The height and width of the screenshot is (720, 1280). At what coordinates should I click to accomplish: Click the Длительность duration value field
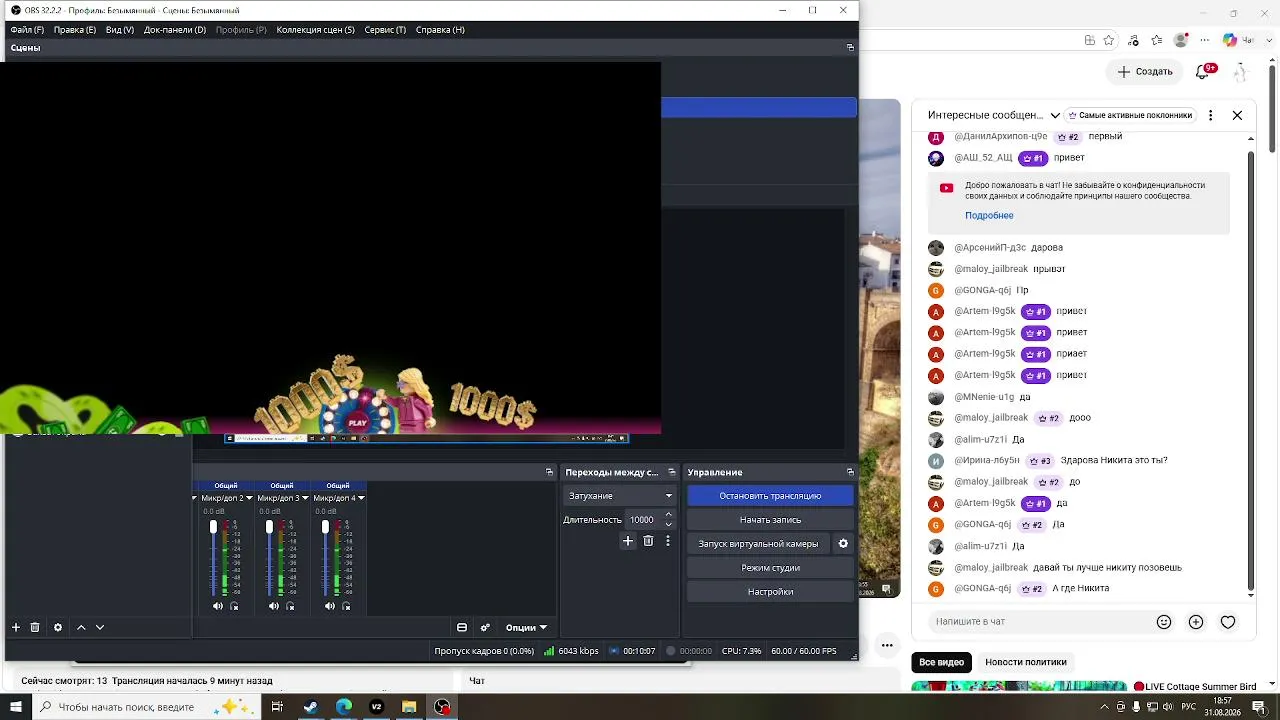[643, 520]
